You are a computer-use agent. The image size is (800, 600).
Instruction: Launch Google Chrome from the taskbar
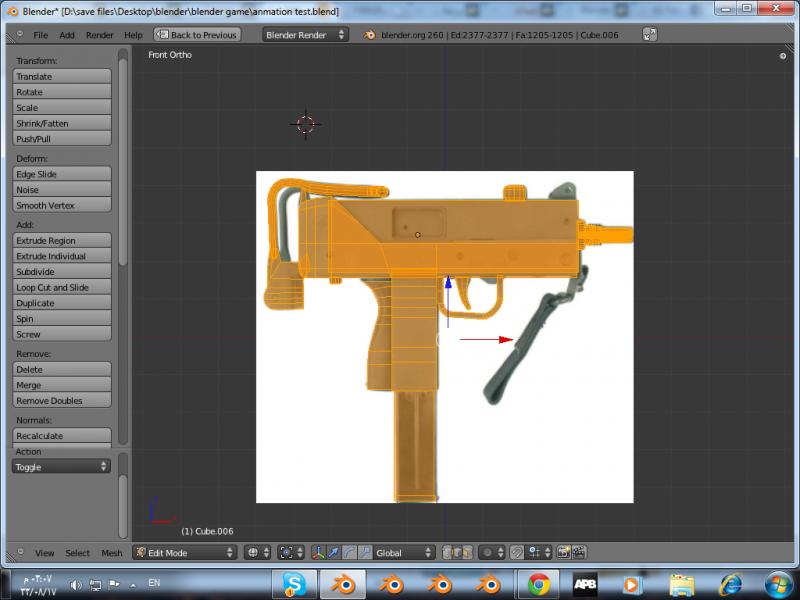tap(539, 584)
